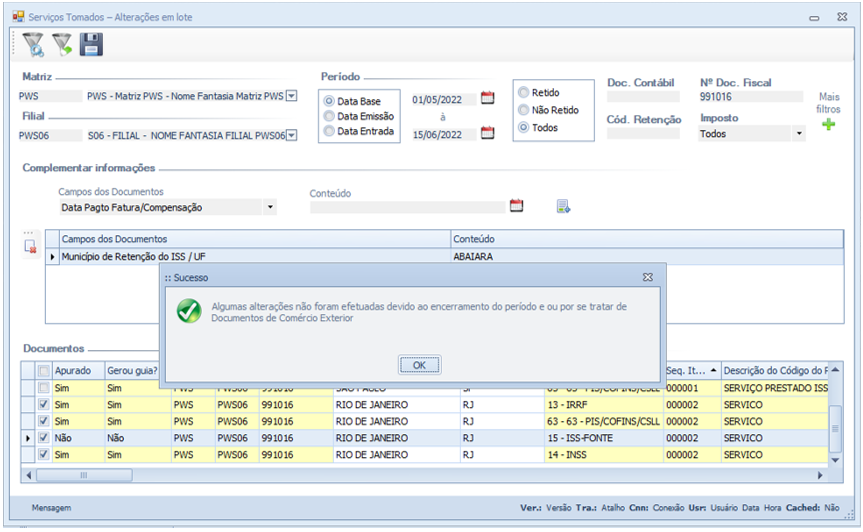The image size is (863, 532).
Task: Click green plus Mais filtros icon
Action: click(828, 125)
